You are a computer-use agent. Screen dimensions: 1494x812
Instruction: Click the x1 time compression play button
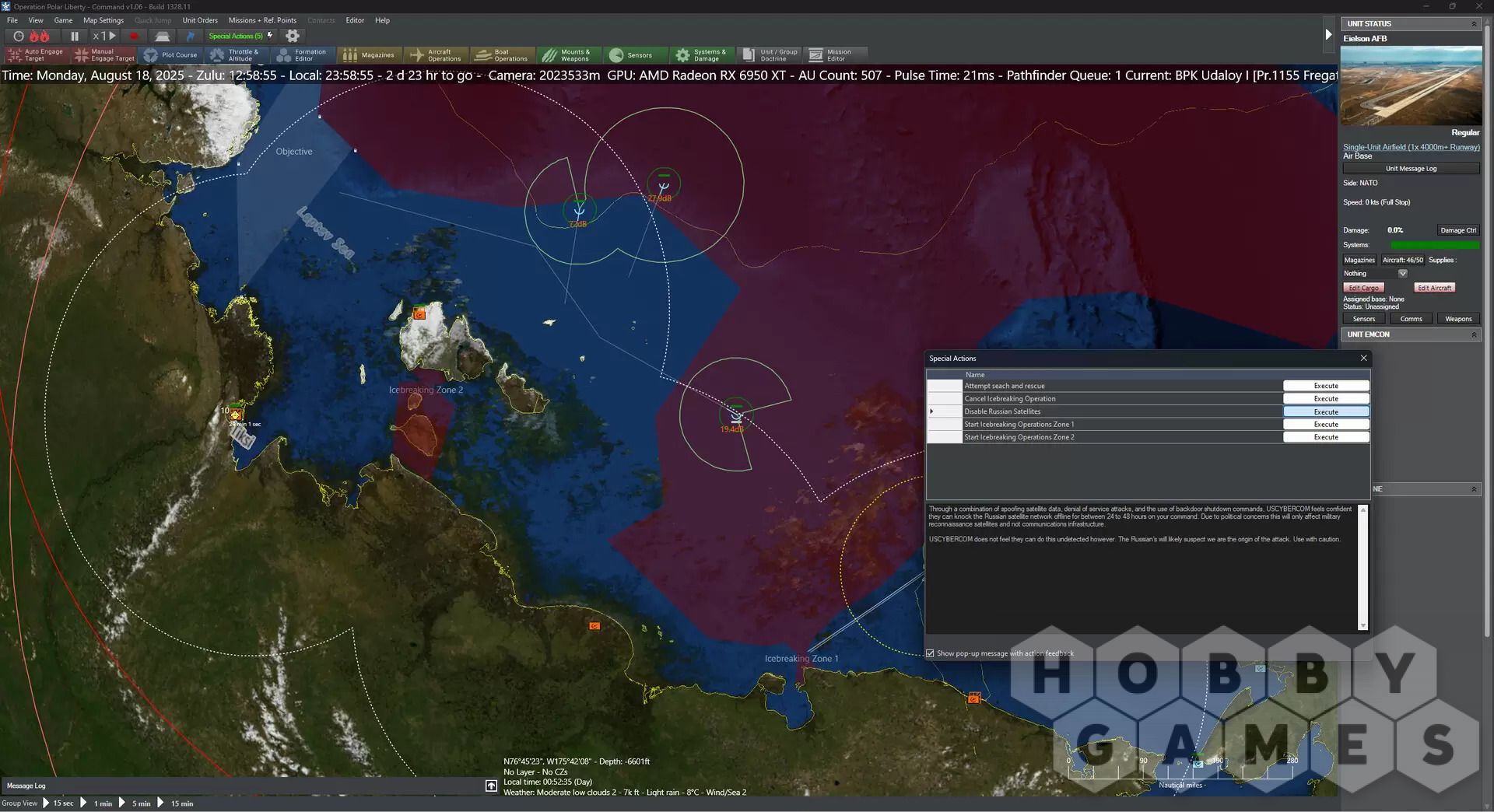coord(104,36)
